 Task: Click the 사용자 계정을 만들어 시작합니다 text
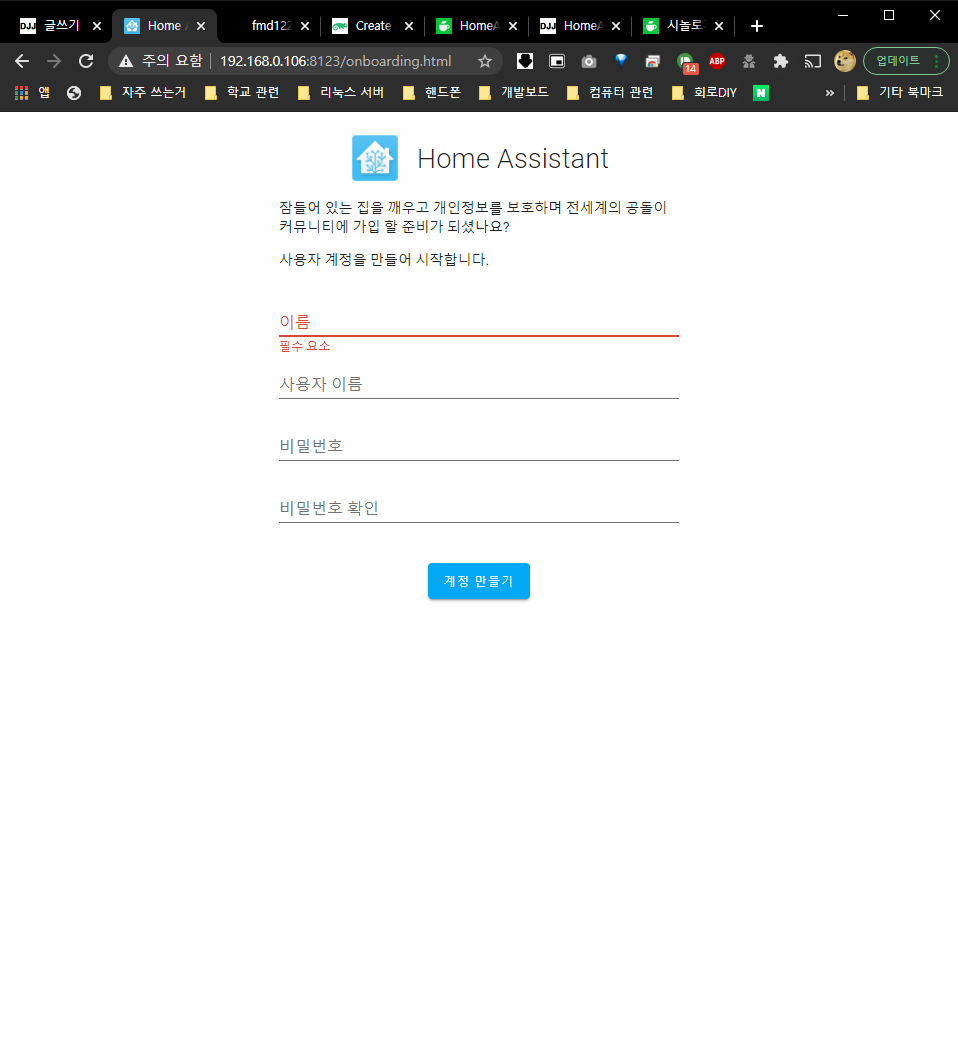[384, 260]
